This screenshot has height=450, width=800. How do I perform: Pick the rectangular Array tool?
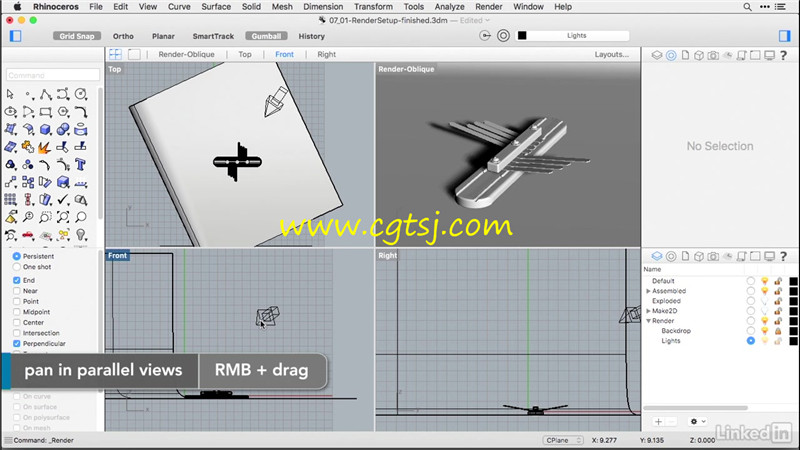pyautogui.click(x=10, y=199)
